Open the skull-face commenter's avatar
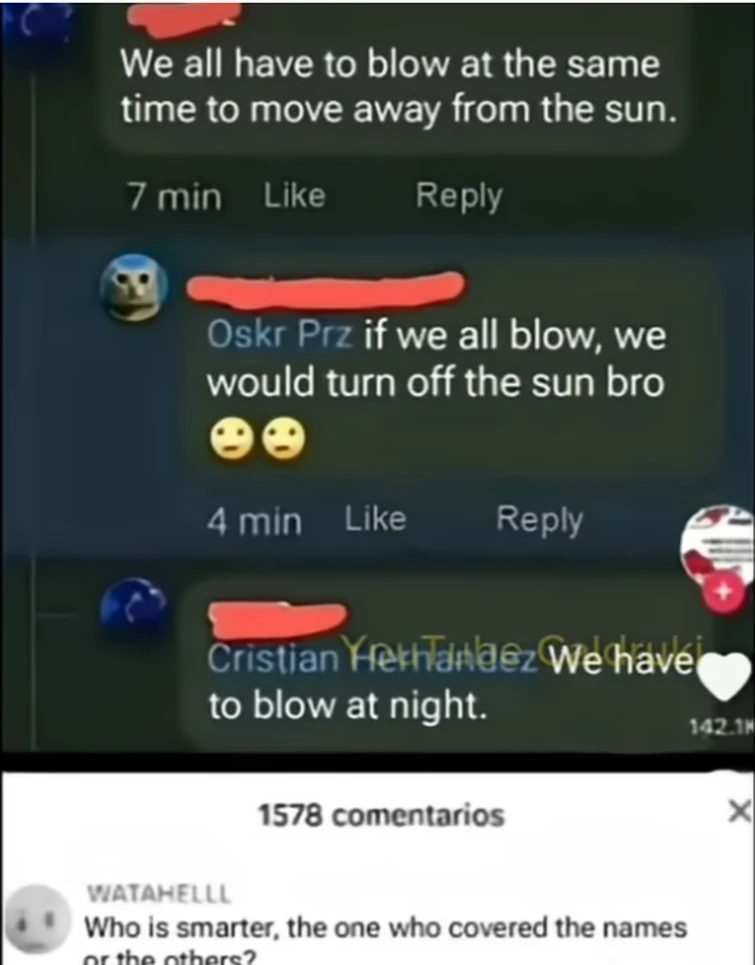 click(x=134, y=287)
